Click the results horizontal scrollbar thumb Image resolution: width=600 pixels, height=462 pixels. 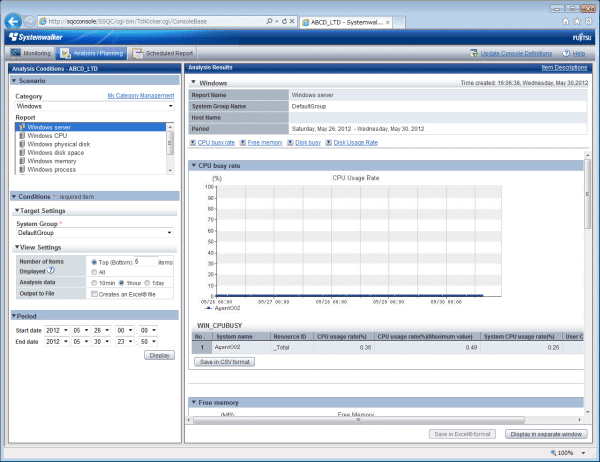pos(359,420)
